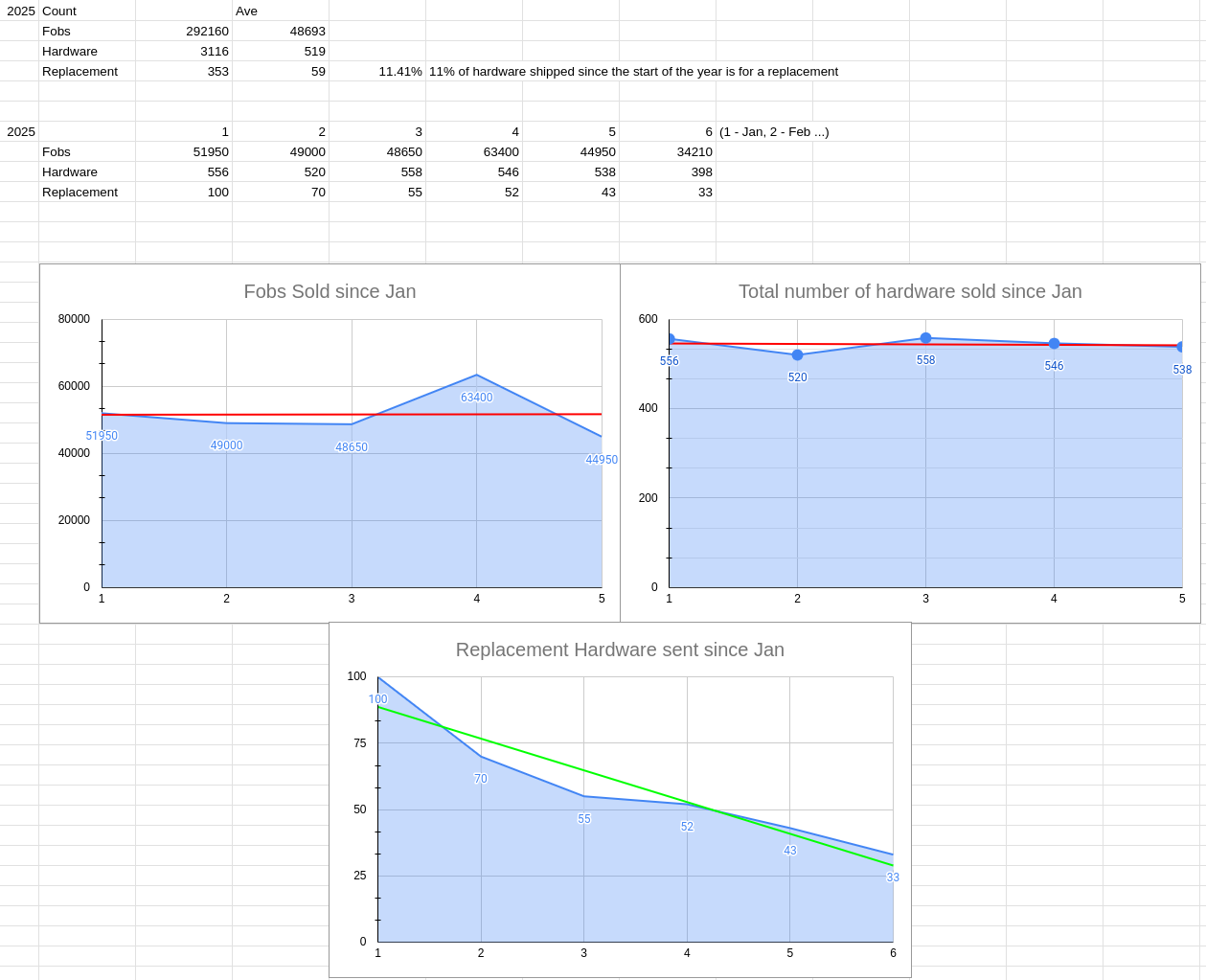Click the data point marker labeled 520
Viewport: 1206px width, 980px height.
[x=797, y=355]
